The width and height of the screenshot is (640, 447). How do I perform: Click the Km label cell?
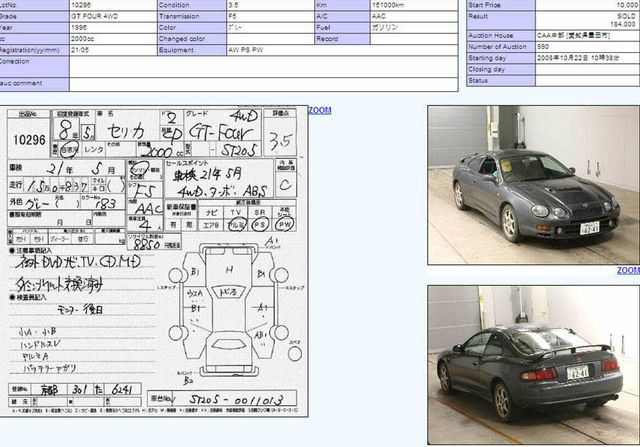coord(342,5)
